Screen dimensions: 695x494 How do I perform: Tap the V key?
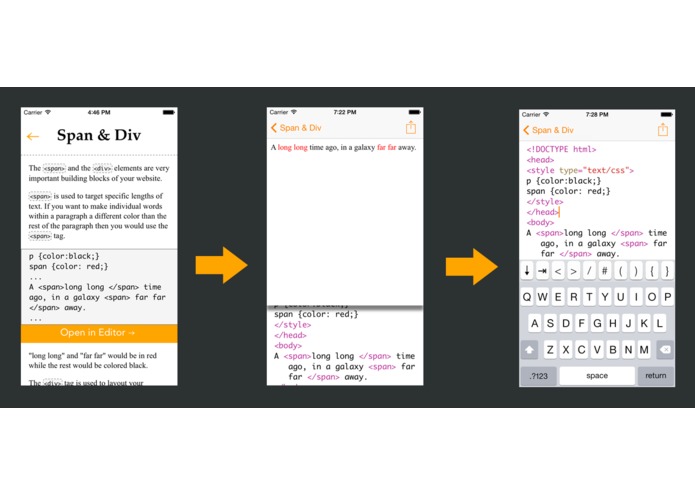597,350
